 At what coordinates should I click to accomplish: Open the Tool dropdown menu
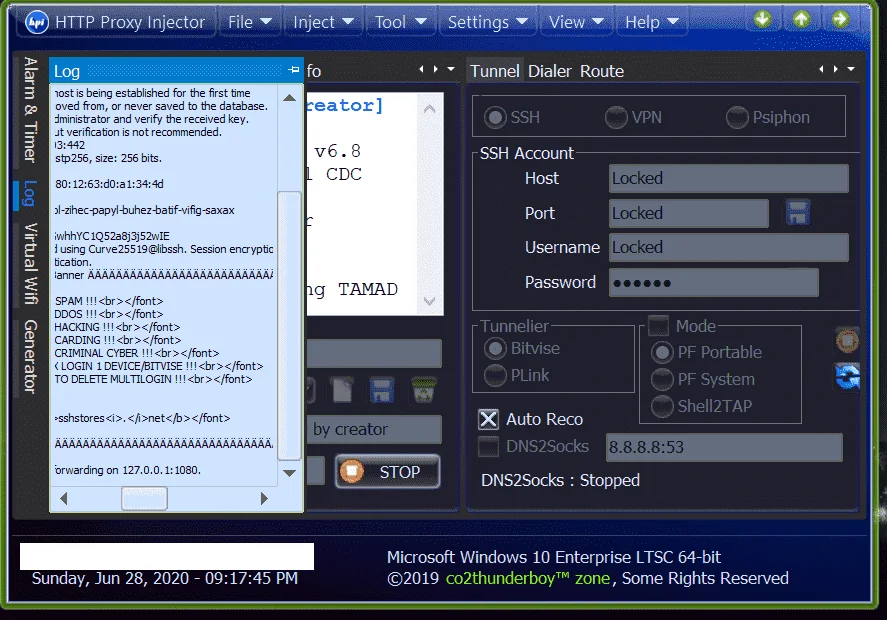click(401, 22)
